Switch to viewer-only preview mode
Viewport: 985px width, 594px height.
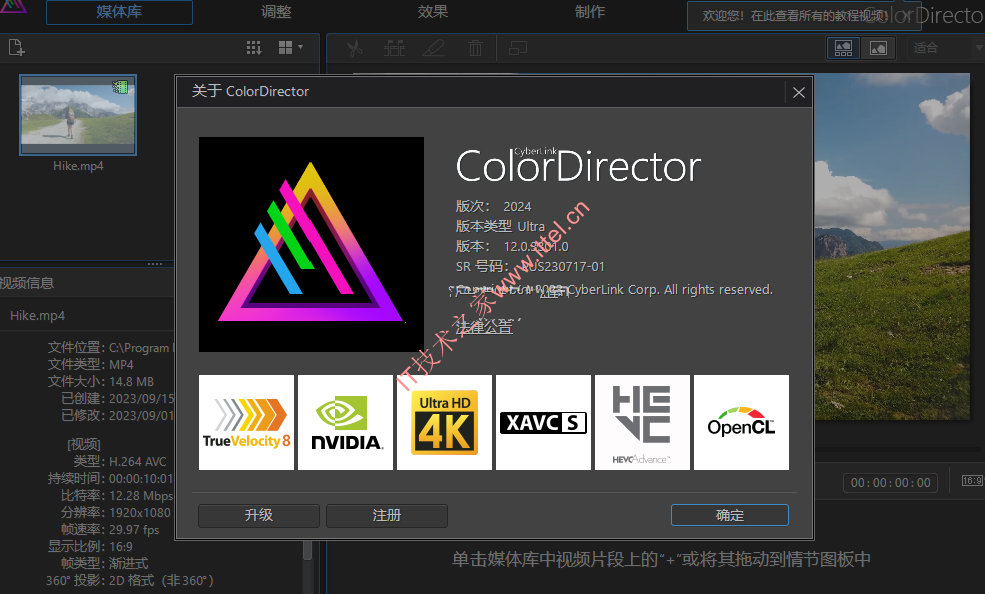pos(878,48)
